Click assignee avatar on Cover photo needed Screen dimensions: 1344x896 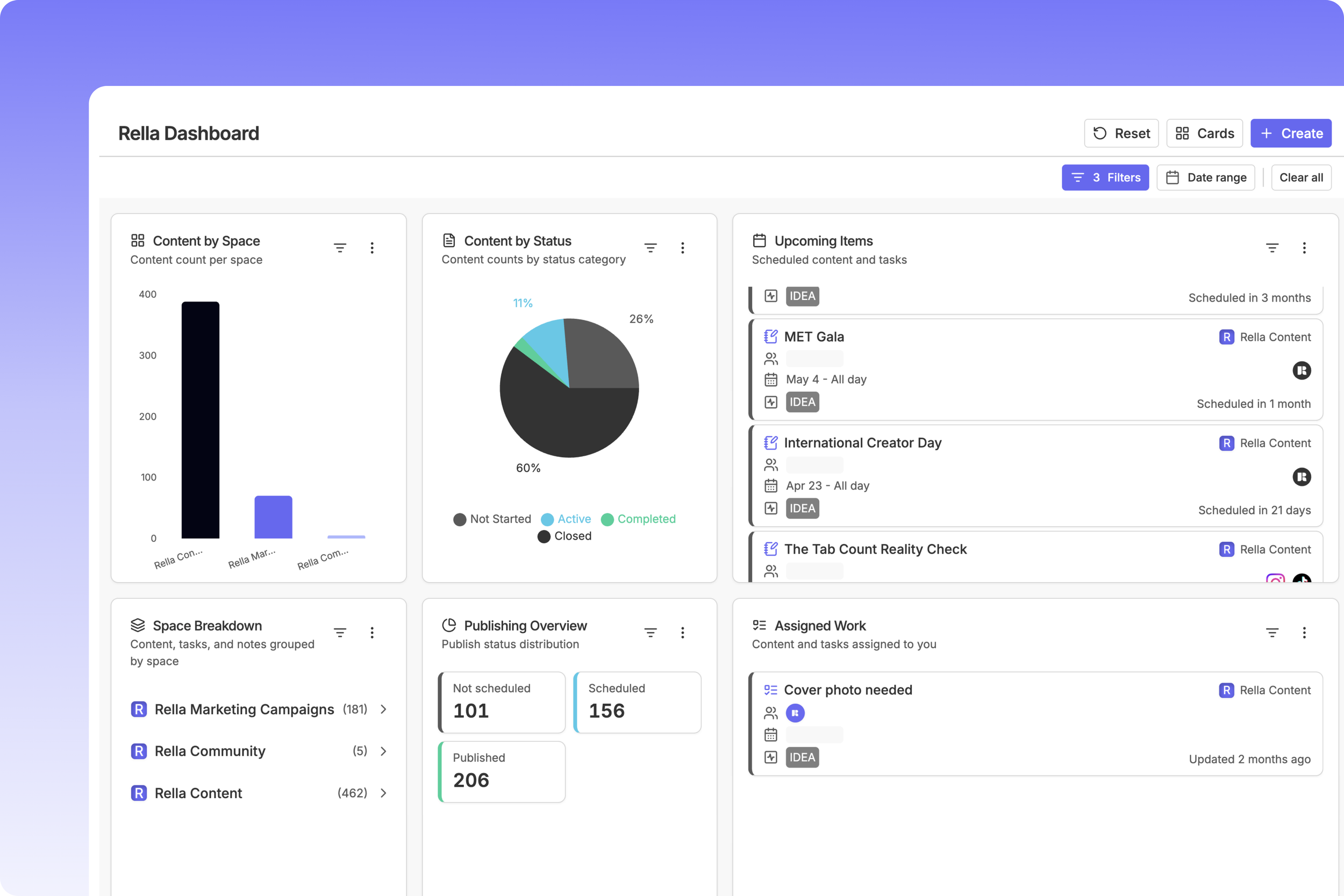point(795,713)
